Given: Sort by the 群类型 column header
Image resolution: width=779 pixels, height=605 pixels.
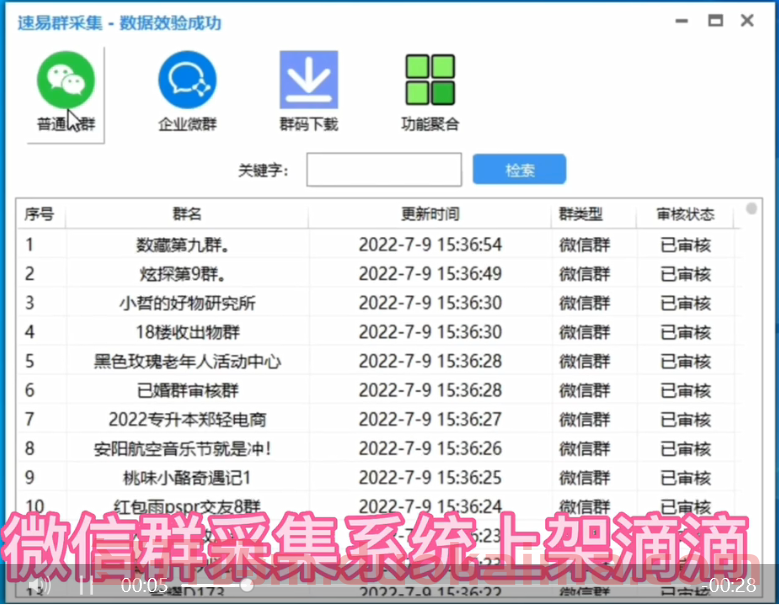Looking at the screenshot, I should coord(581,214).
